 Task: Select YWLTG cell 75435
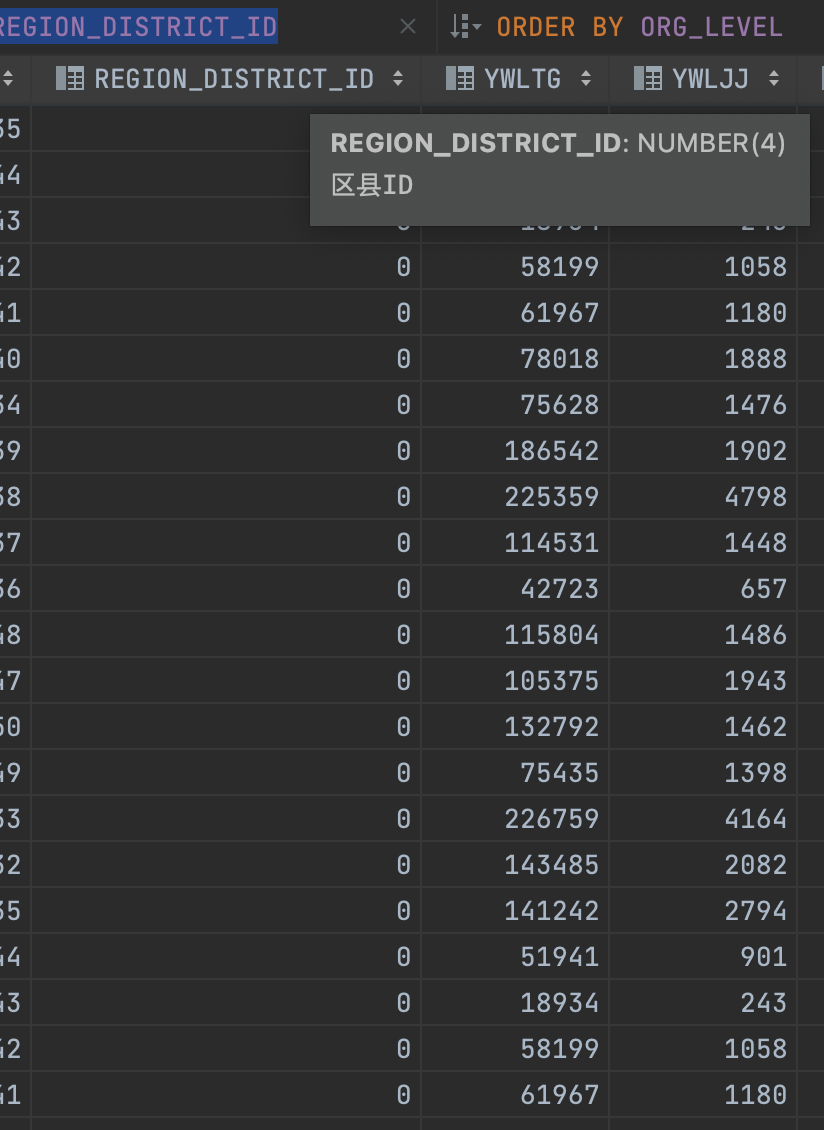(515, 773)
